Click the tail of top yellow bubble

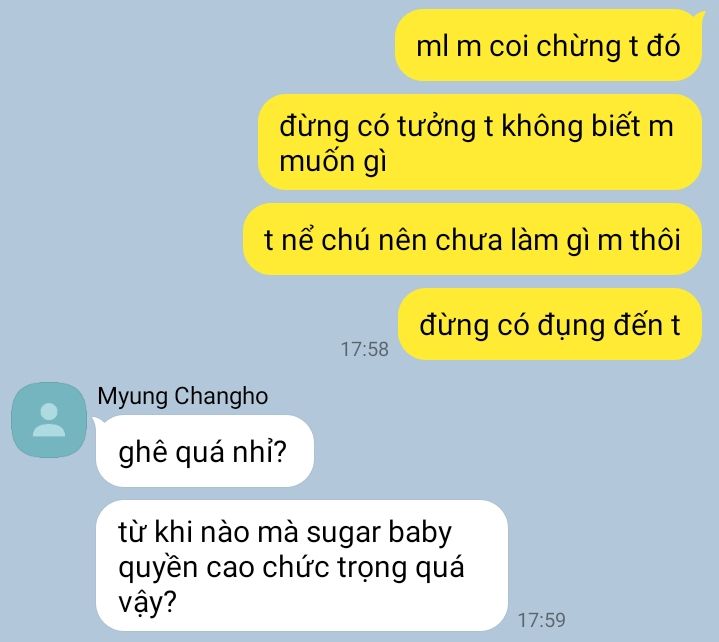[700, 17]
